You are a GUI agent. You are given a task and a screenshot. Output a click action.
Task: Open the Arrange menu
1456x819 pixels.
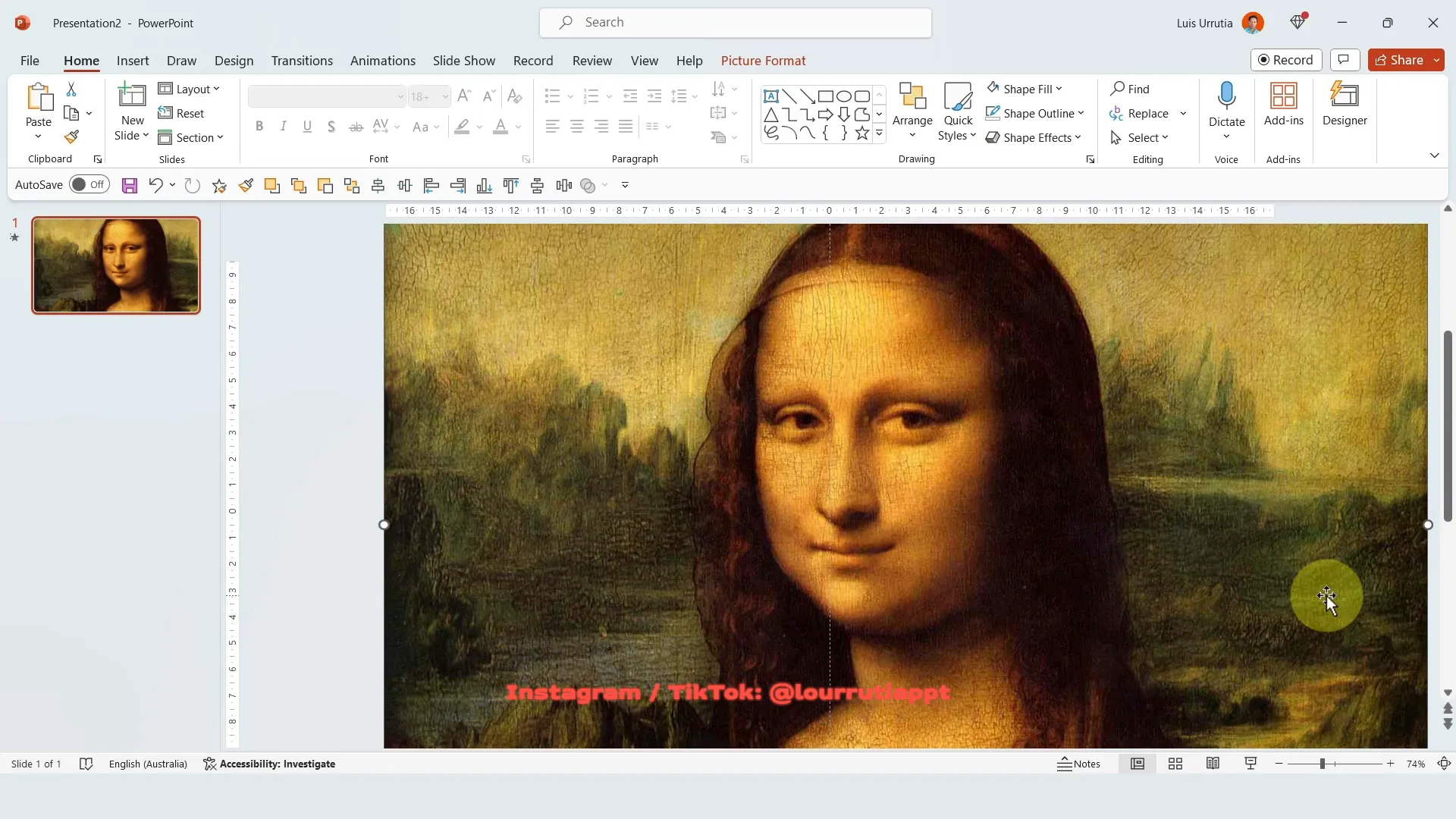(x=912, y=111)
